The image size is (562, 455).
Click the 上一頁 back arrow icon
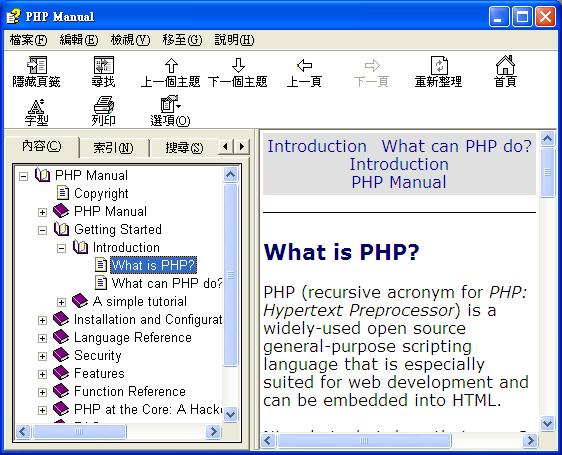click(305, 66)
